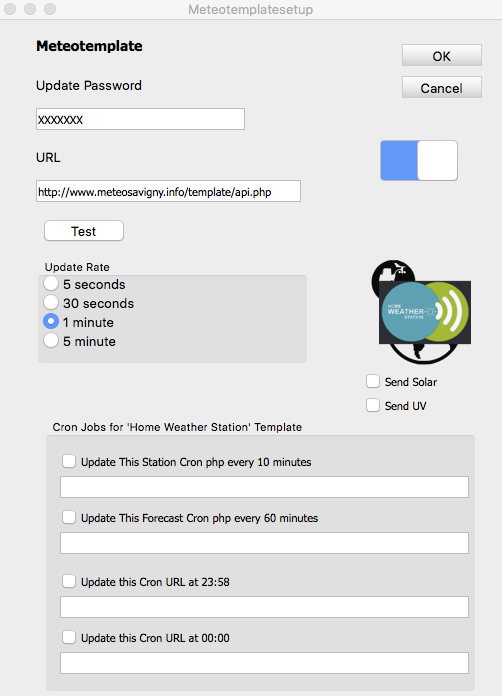
Task: Choose the 1 minute update rate
Action: point(51,321)
